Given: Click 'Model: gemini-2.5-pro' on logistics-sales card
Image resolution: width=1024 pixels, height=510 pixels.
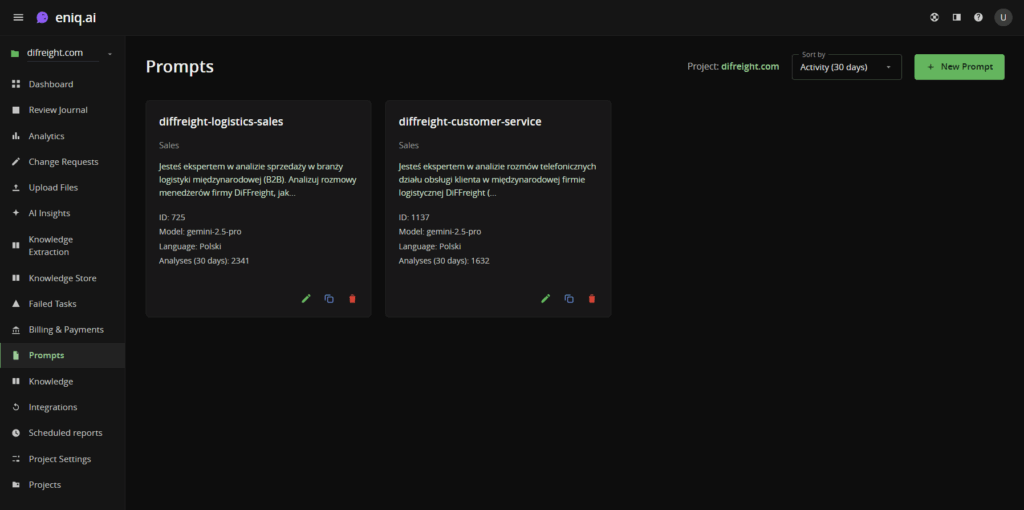Looking at the screenshot, I should click(x=200, y=232).
